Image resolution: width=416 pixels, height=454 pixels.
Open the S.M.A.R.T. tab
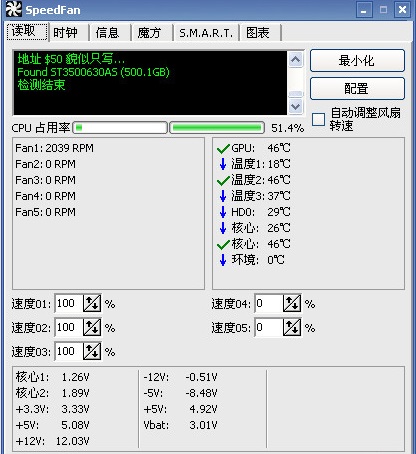point(206,33)
